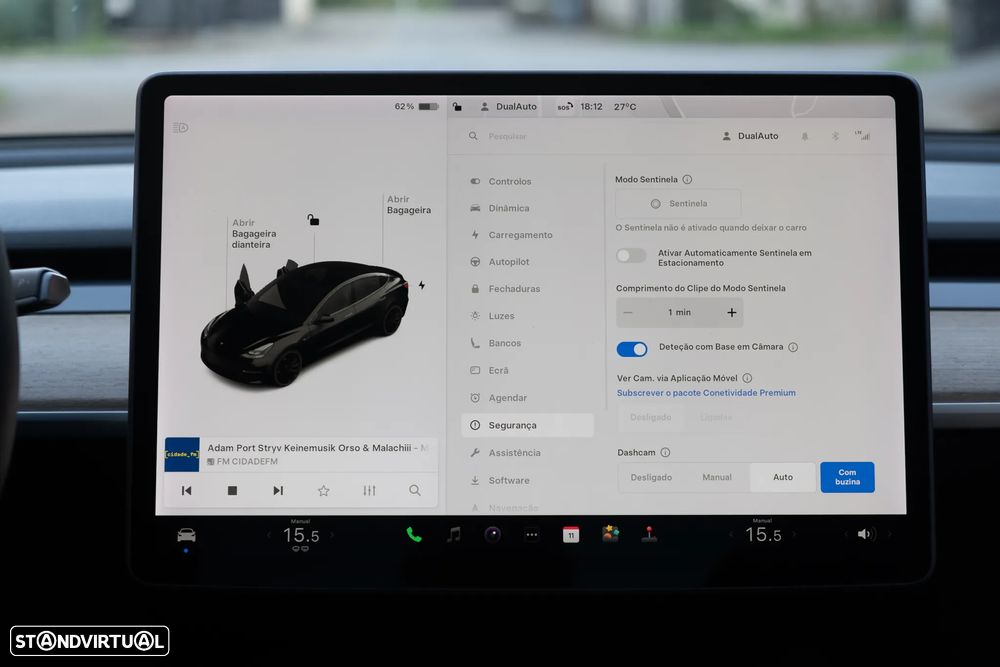Image resolution: width=1000 pixels, height=667 pixels.
Task: Tap the Sentinela mode button
Action: click(678, 203)
